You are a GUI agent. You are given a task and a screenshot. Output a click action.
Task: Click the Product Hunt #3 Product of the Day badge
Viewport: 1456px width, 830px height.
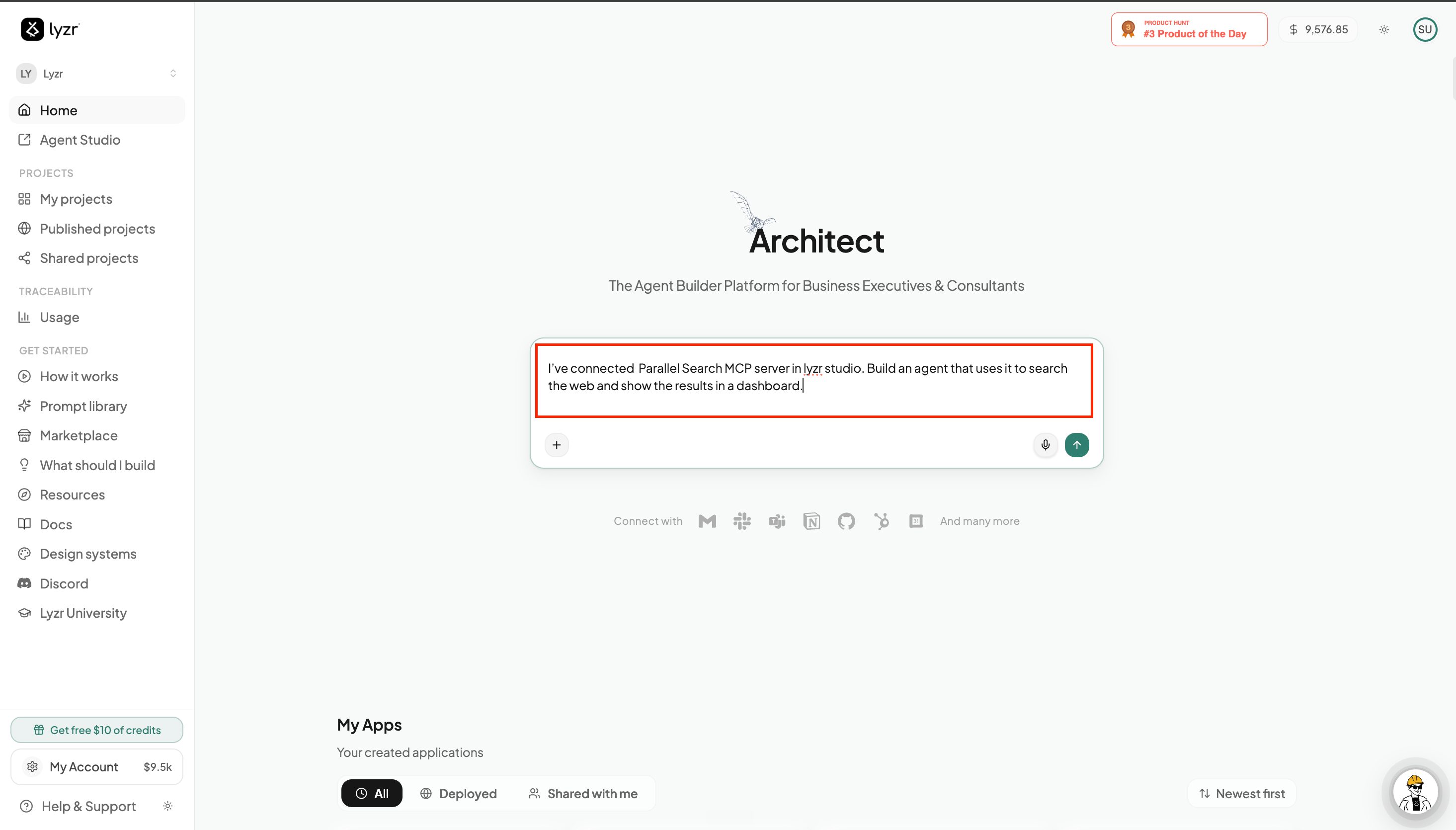click(x=1189, y=29)
